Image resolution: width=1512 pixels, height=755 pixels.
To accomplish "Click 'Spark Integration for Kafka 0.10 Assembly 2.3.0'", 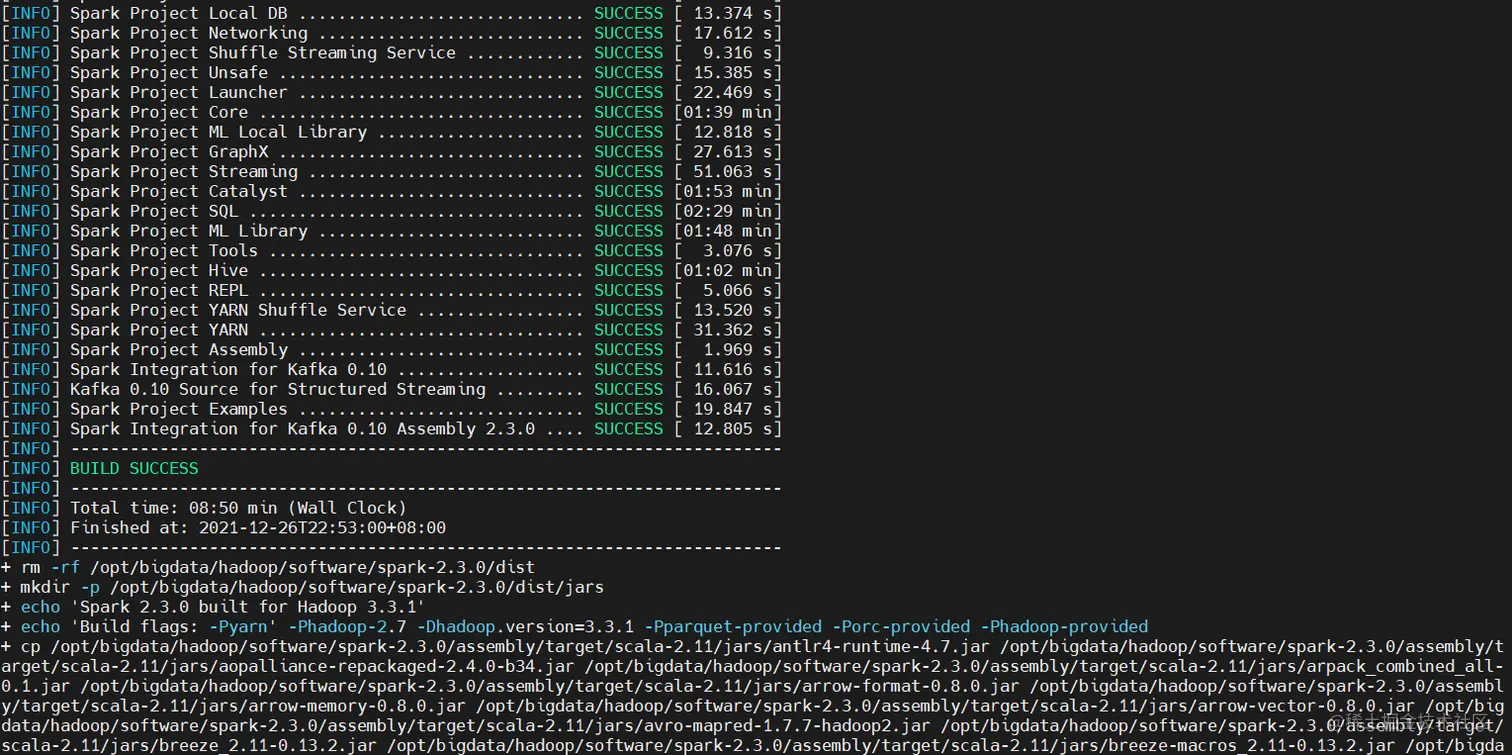I will (x=302, y=429).
